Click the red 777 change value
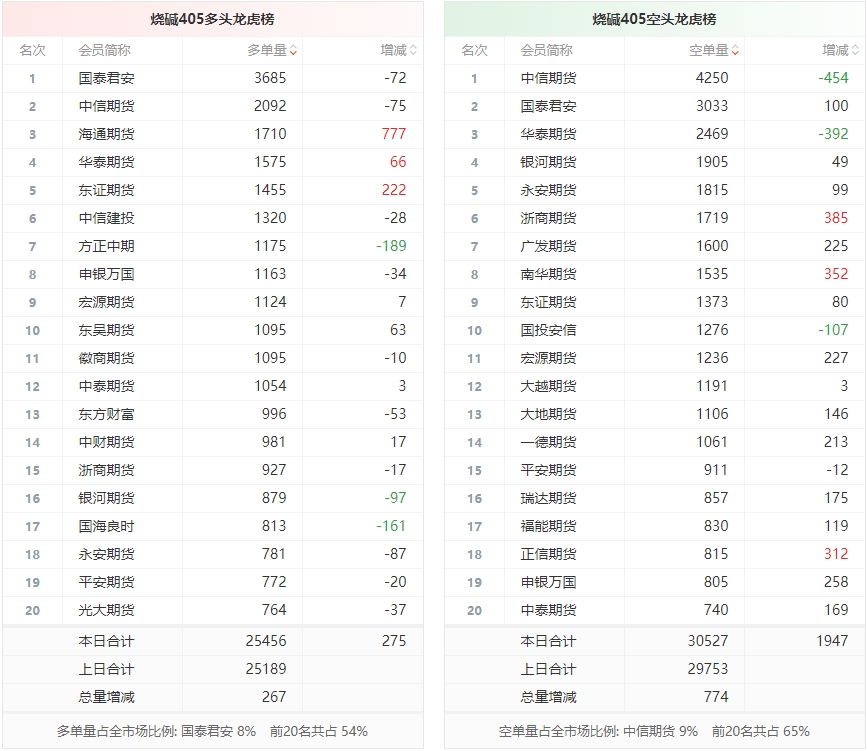This screenshot has width=867, height=751. 394,134
